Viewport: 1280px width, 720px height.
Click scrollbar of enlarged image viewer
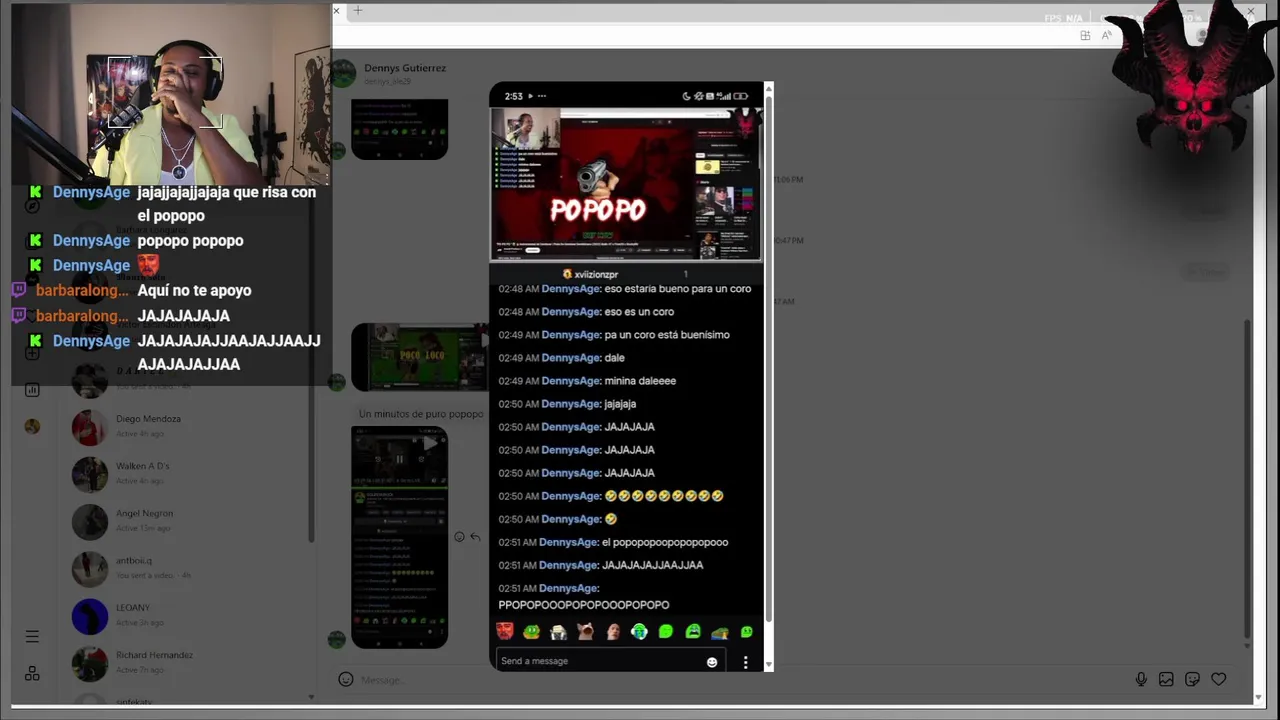tap(768, 360)
